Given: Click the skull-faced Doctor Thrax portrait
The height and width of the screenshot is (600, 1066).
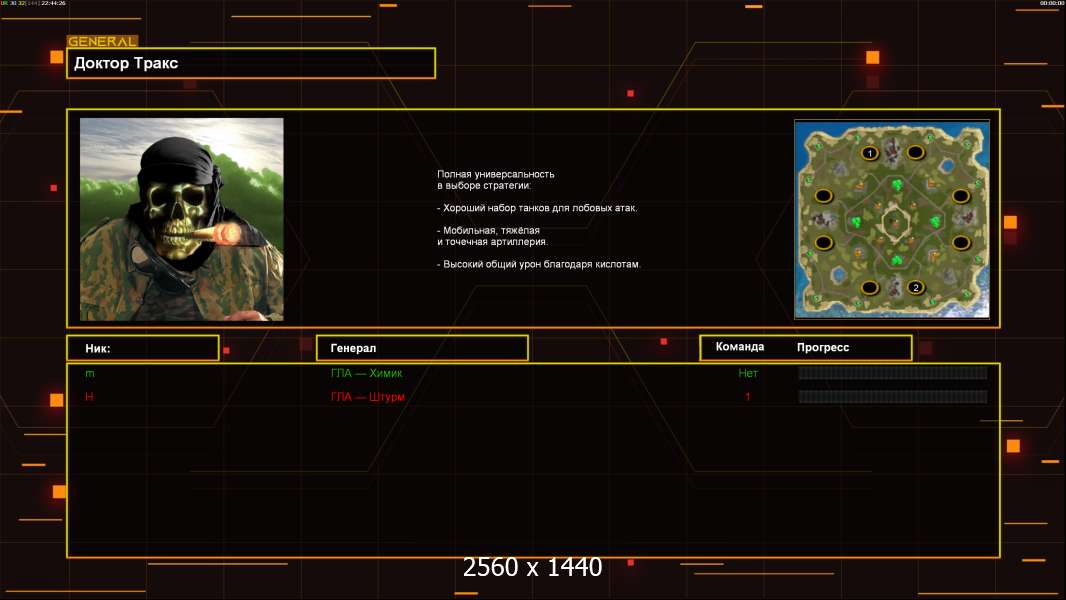Looking at the screenshot, I should tap(182, 219).
